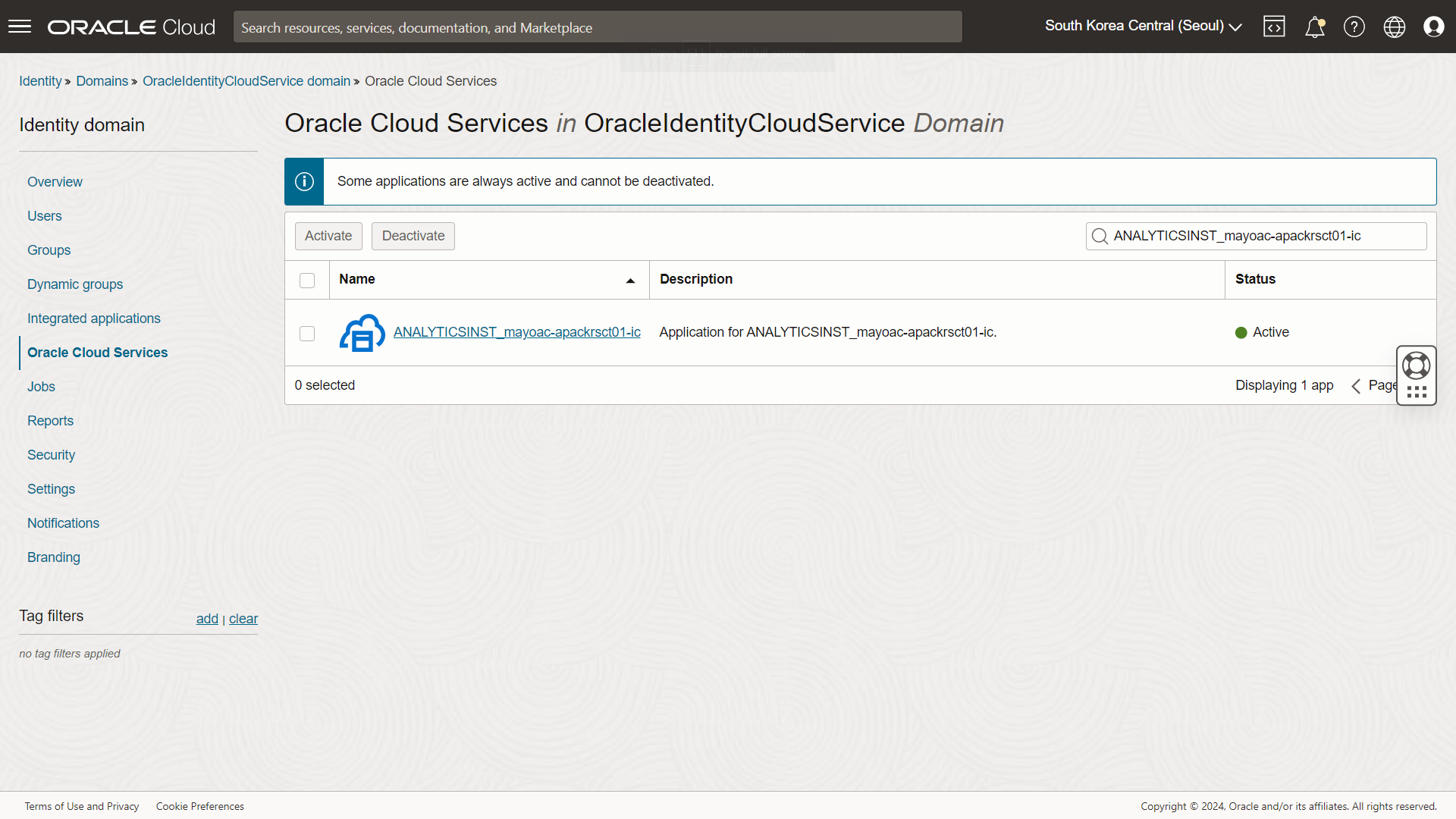Open the ANALYTICSINST_mayoac-apackrsct01-ic application link
Viewport: 1456px width, 819px height.
516,332
